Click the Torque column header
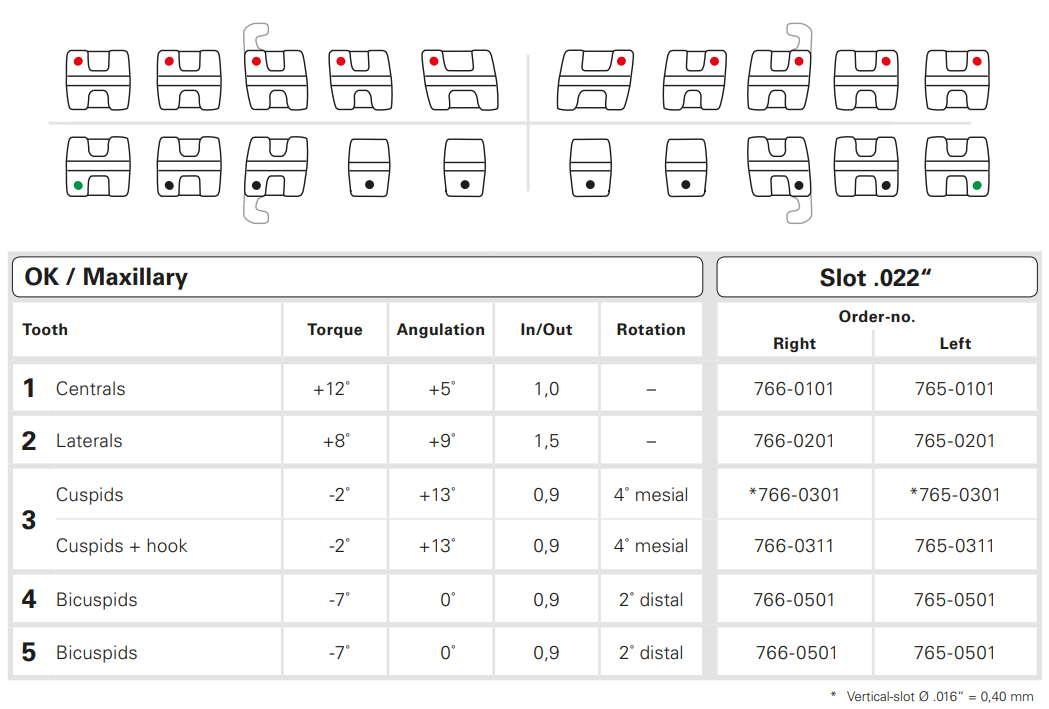 [334, 330]
